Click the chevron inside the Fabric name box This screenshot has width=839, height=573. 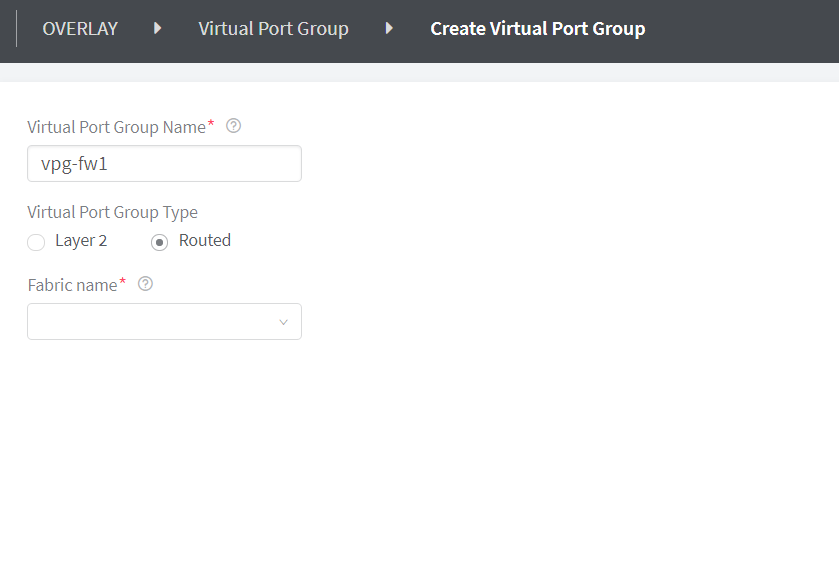[x=283, y=322]
